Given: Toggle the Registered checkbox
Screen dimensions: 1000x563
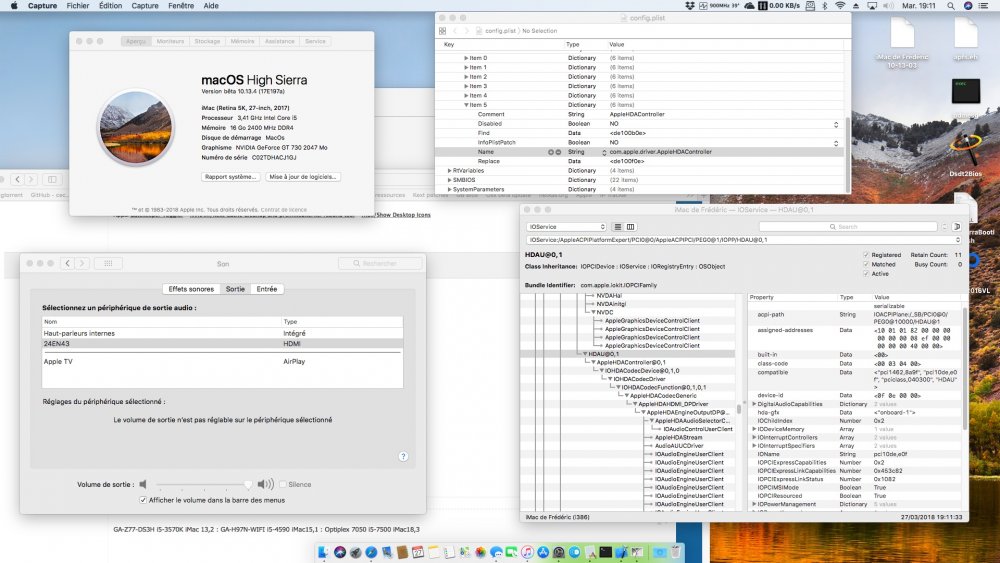Looking at the screenshot, I should (866, 254).
